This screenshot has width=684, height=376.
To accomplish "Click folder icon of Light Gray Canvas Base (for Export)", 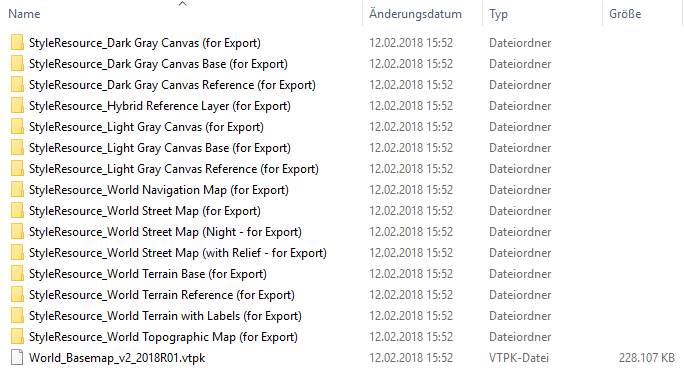I will [17, 148].
